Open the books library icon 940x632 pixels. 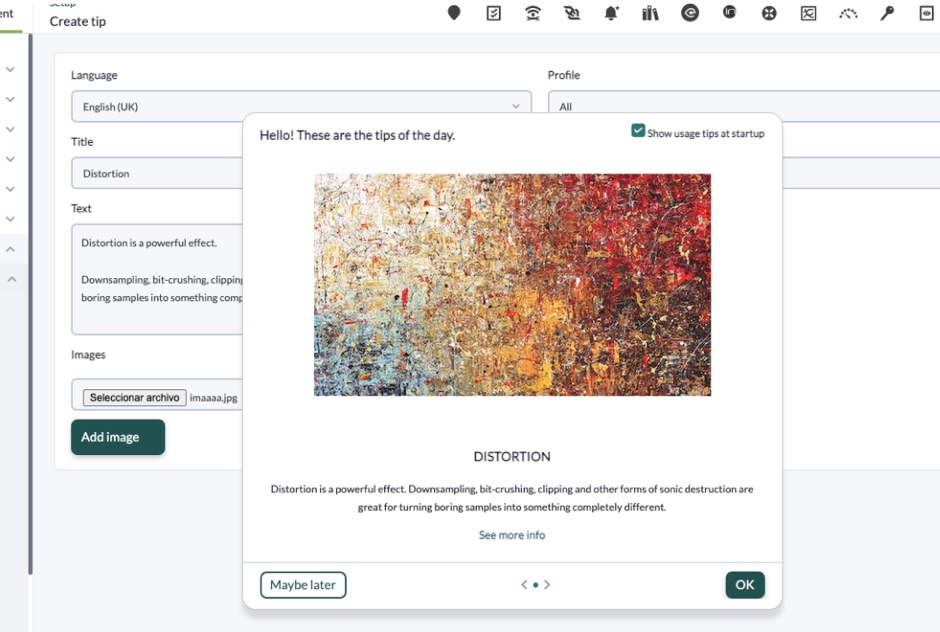[650, 13]
